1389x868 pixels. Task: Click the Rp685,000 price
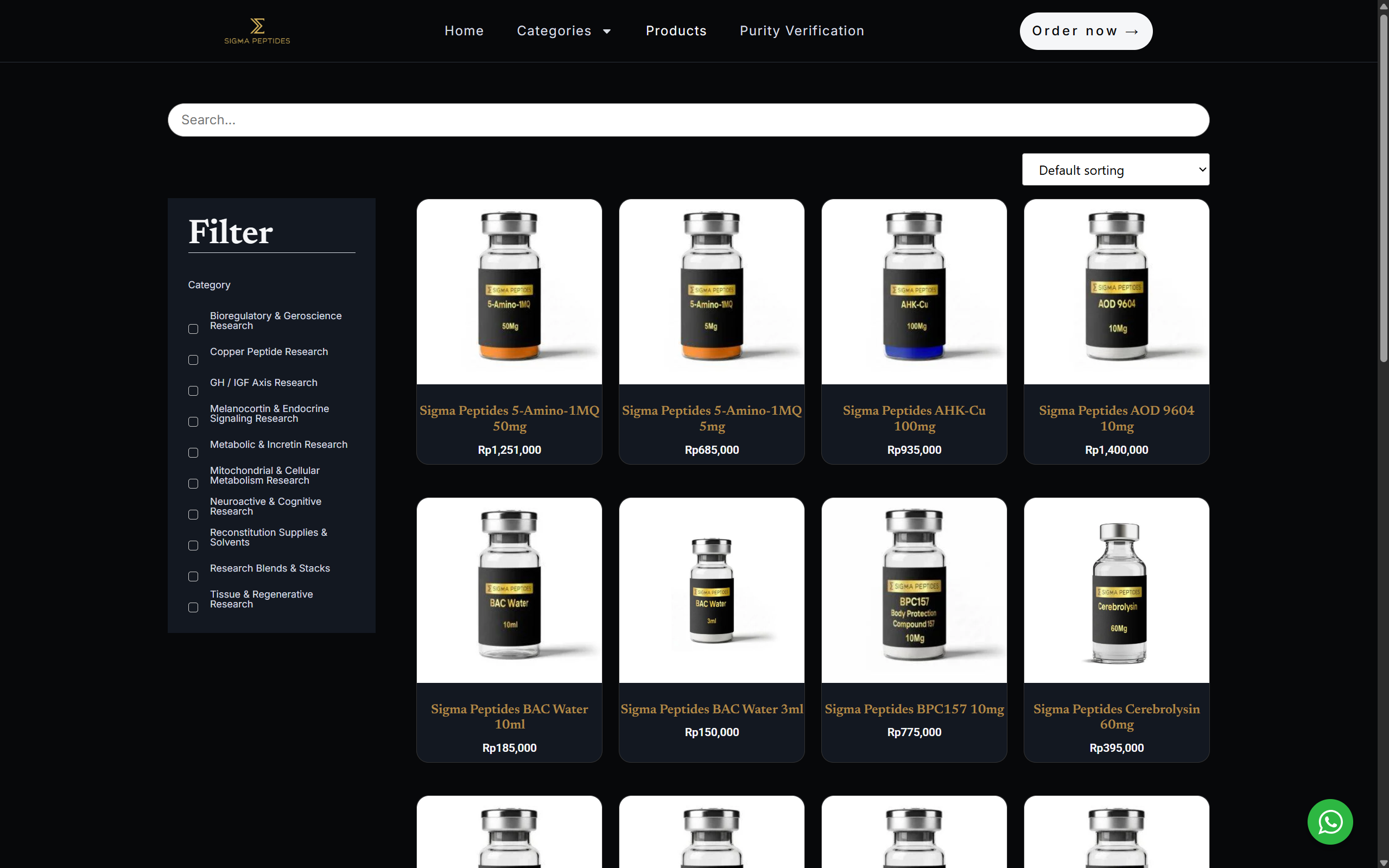[x=712, y=450]
